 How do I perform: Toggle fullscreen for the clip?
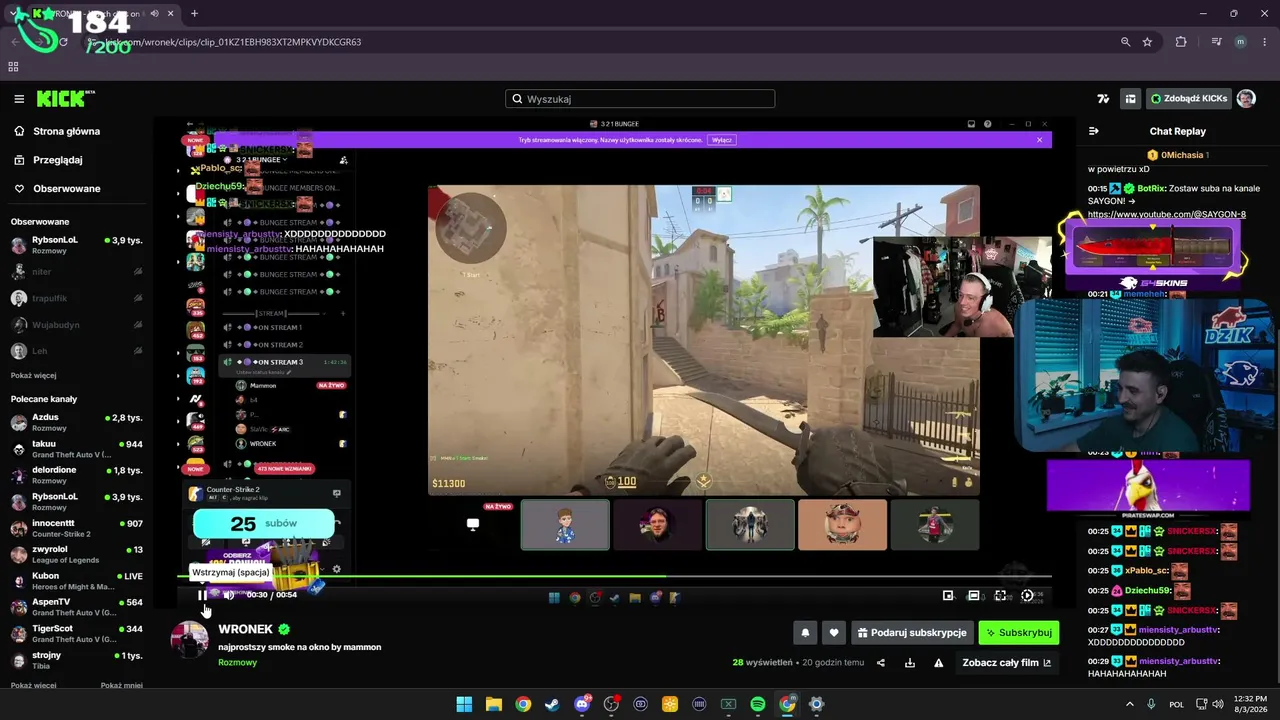tap(1000, 595)
